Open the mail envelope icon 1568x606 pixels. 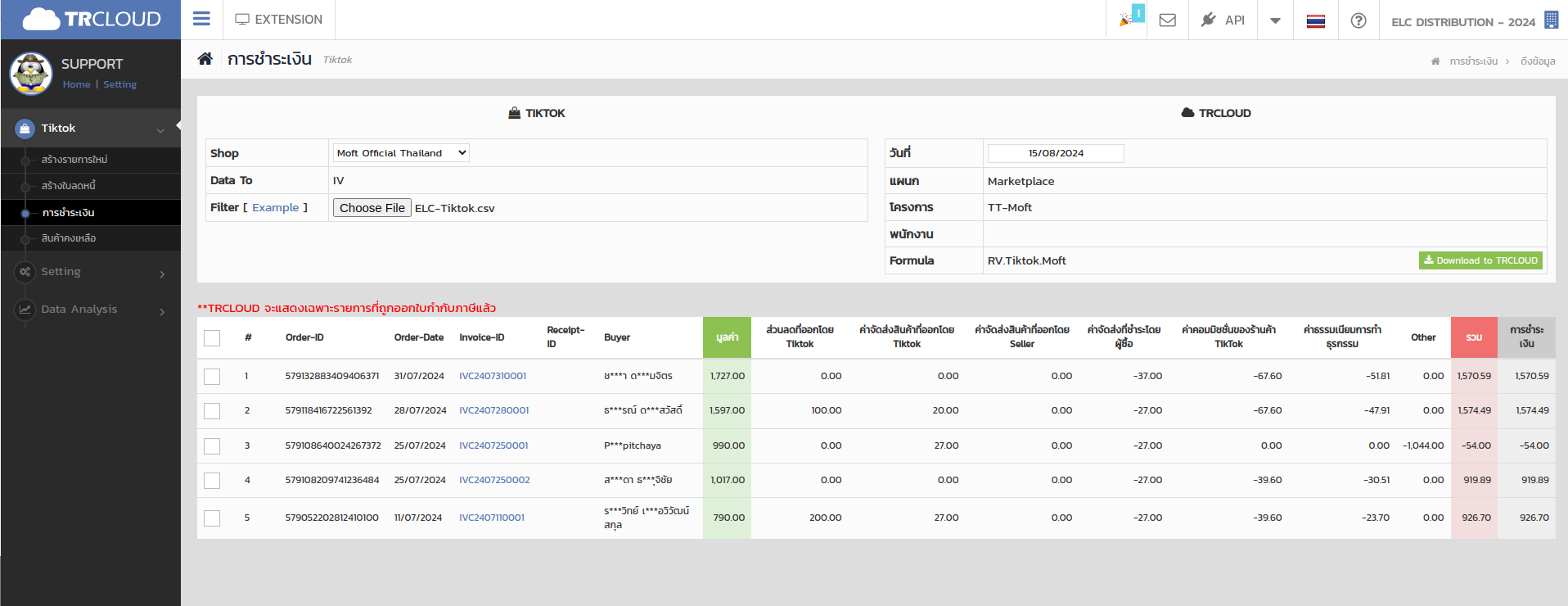[x=1168, y=20]
